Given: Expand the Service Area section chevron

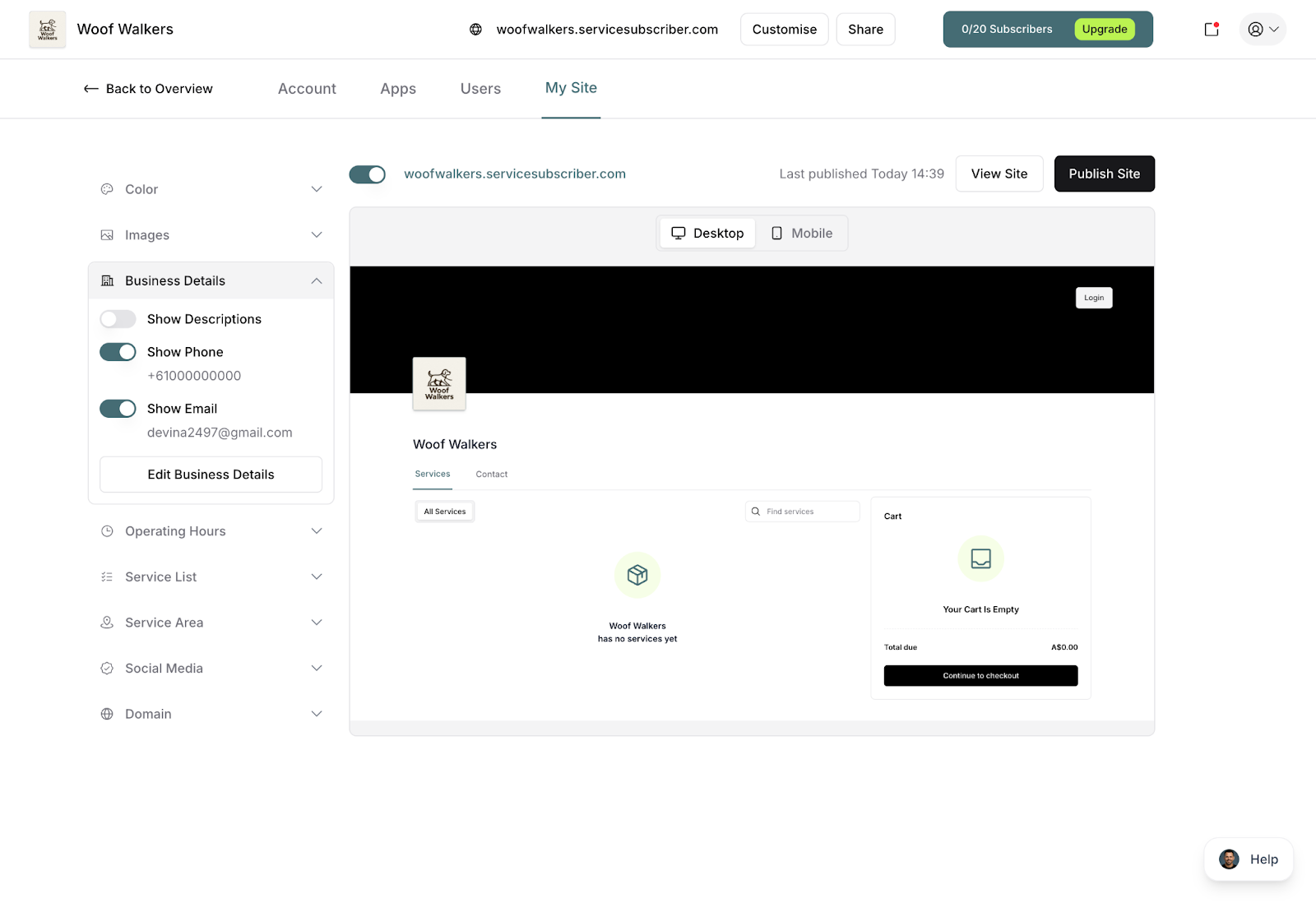Looking at the screenshot, I should pyautogui.click(x=317, y=623).
